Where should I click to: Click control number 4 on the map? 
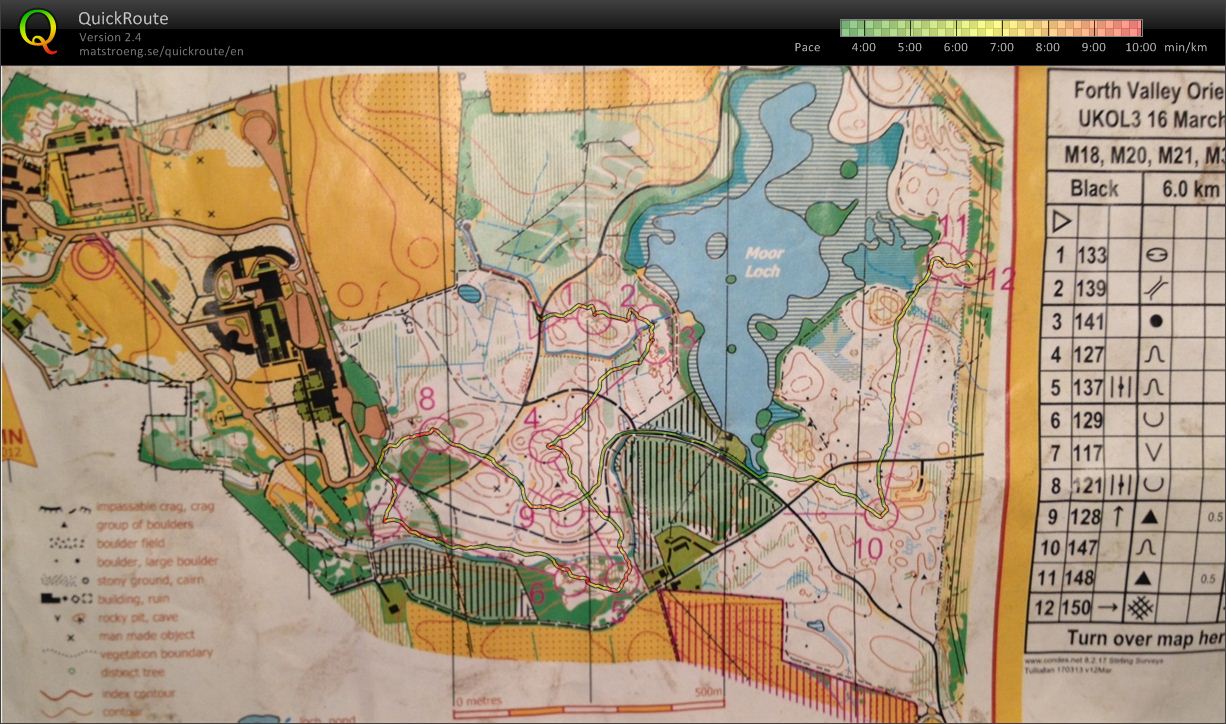coord(532,418)
